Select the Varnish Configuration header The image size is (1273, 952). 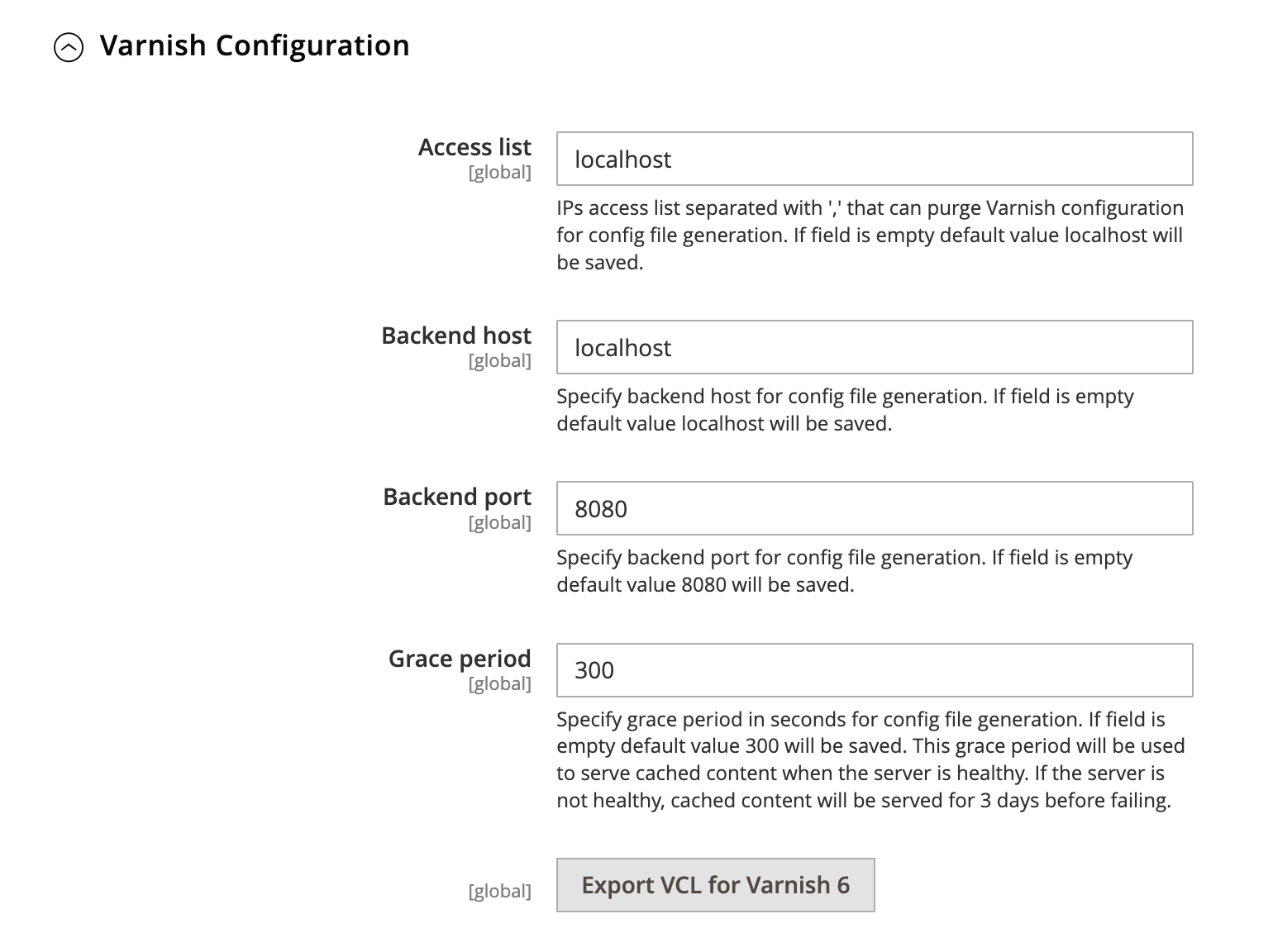pyautogui.click(x=255, y=45)
